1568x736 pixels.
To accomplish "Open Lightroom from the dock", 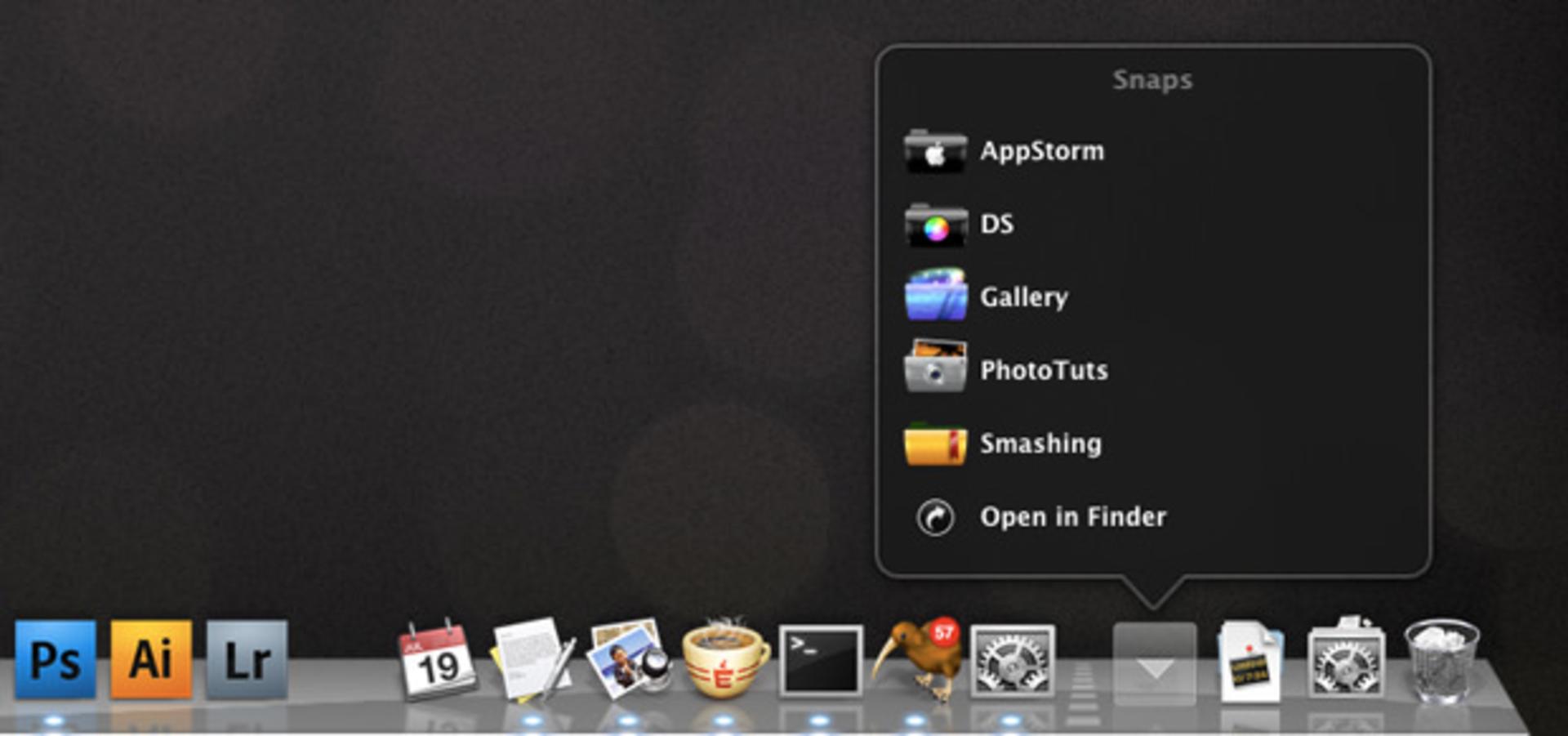I will click(x=247, y=659).
